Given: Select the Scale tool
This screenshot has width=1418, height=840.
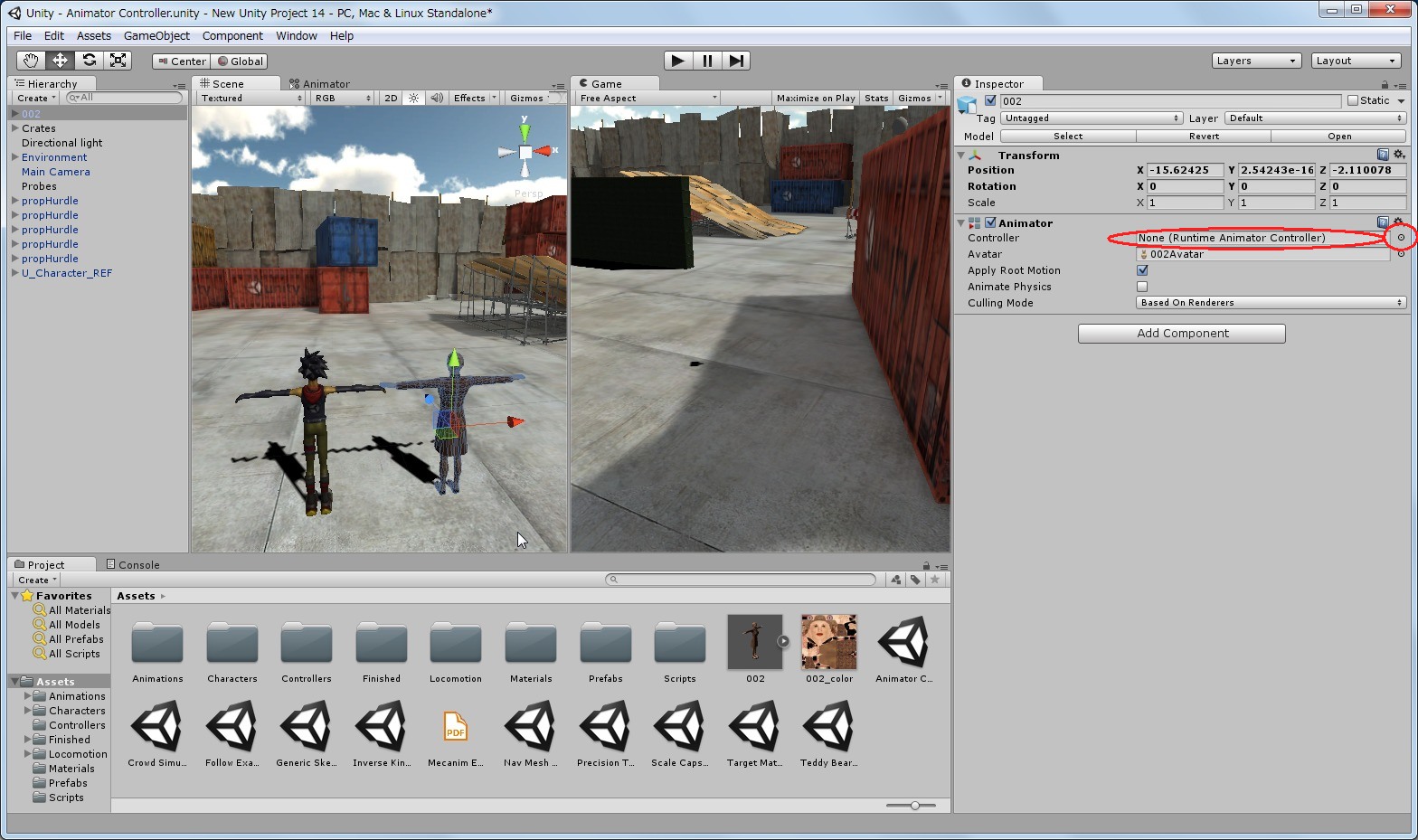Looking at the screenshot, I should [118, 61].
